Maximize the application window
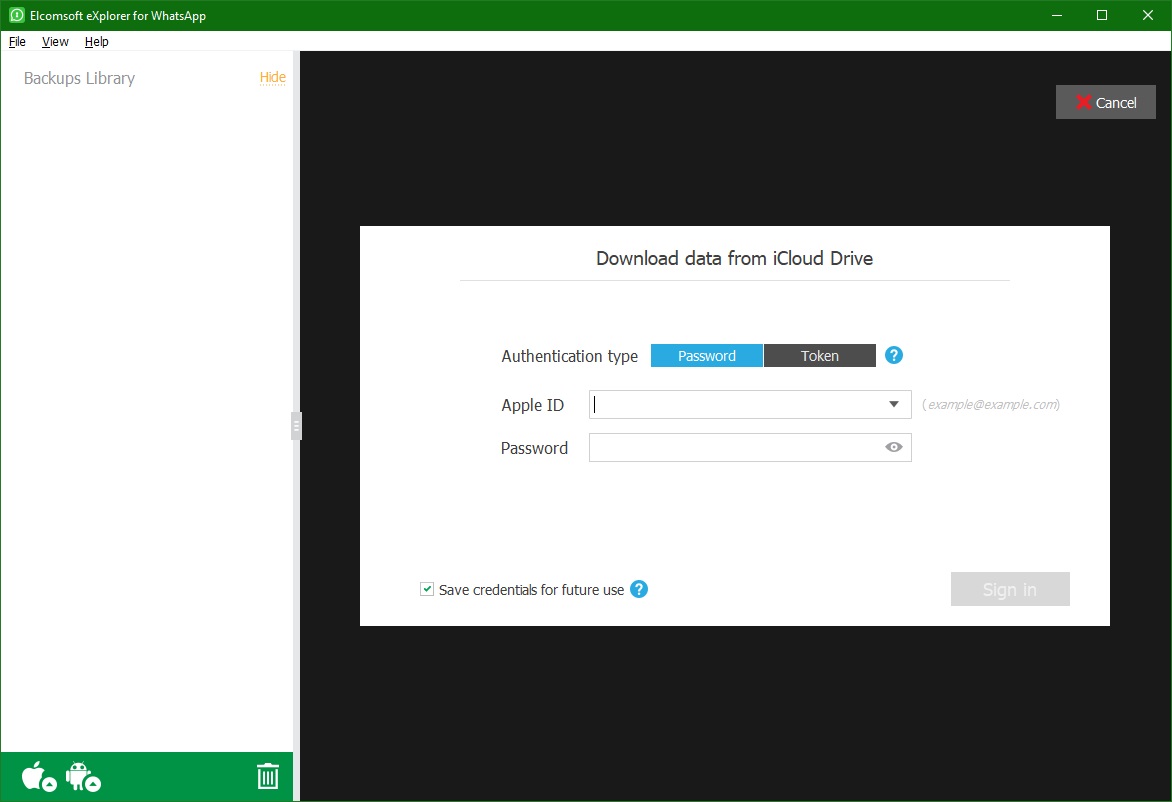 (x=1102, y=15)
